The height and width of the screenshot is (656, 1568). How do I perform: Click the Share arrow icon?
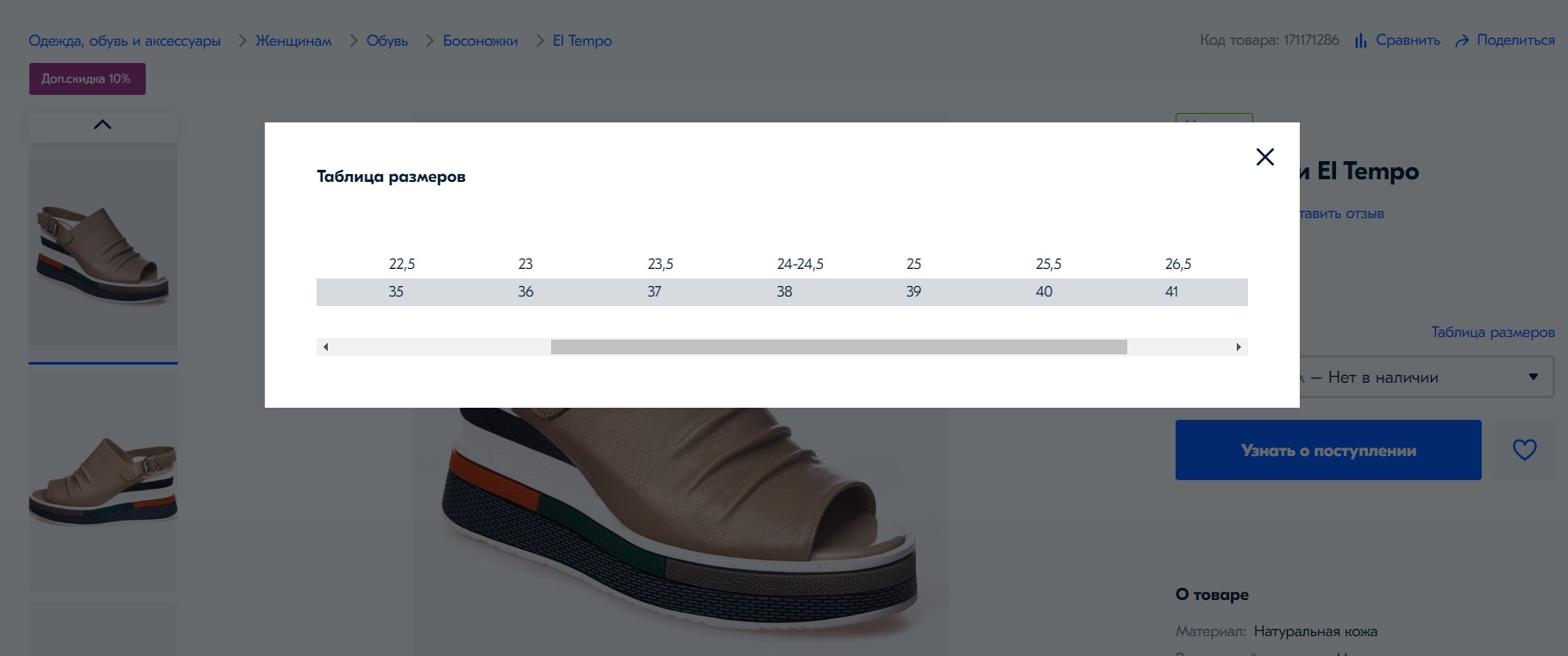pyautogui.click(x=1461, y=41)
